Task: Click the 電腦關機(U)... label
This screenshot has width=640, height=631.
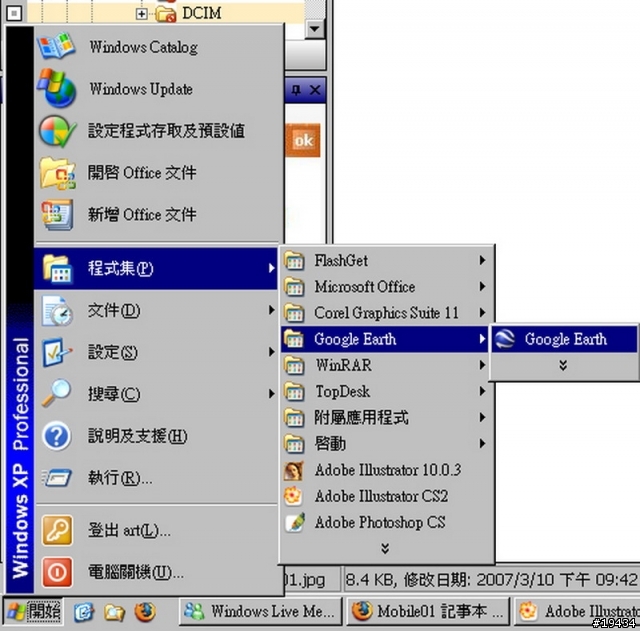Action: click(x=136, y=572)
